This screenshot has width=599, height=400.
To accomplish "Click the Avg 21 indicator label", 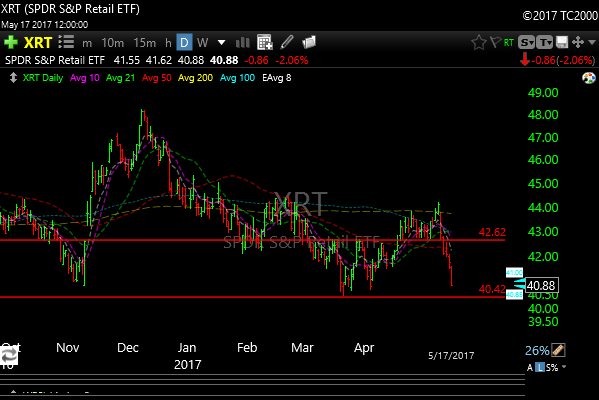I will tap(120, 78).
